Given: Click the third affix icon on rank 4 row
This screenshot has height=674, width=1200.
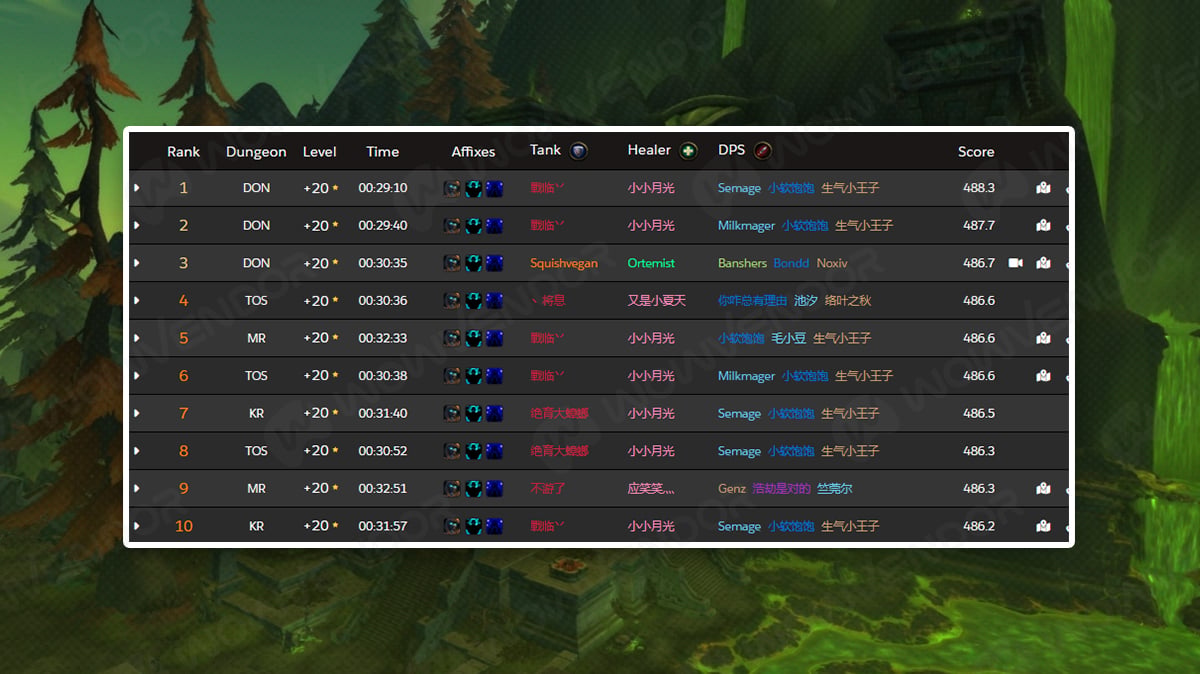Looking at the screenshot, I should [x=494, y=300].
